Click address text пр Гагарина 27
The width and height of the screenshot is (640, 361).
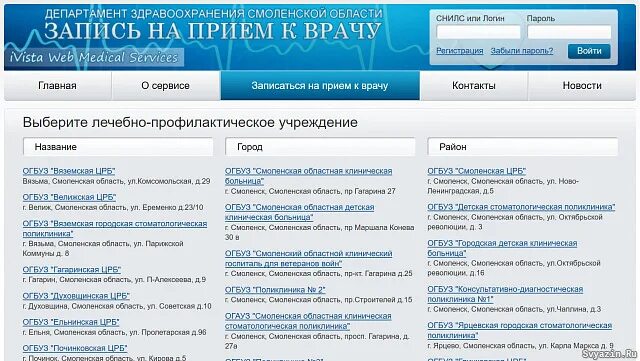coord(370,191)
